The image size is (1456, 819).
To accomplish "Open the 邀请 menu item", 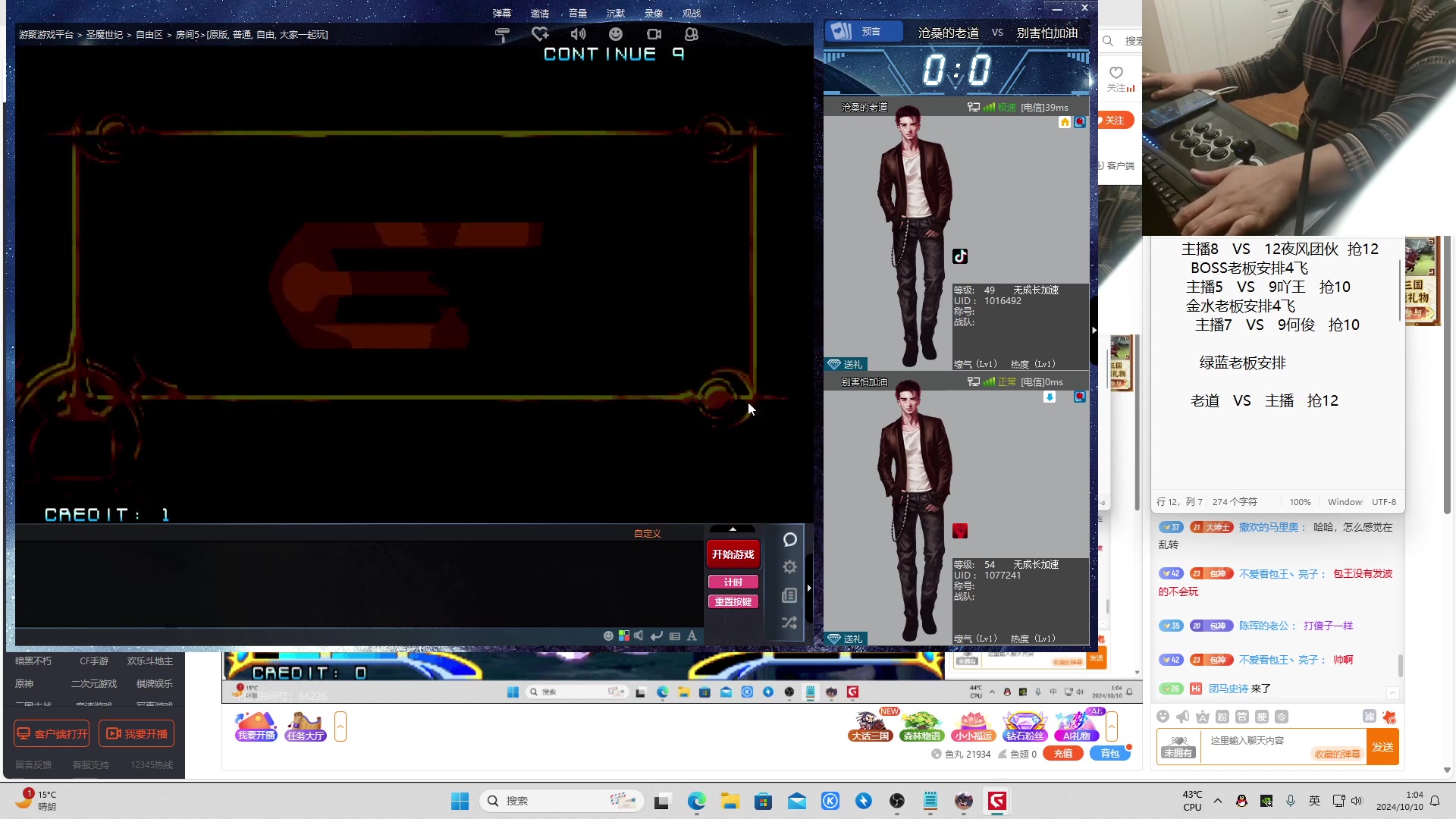I will [540, 14].
